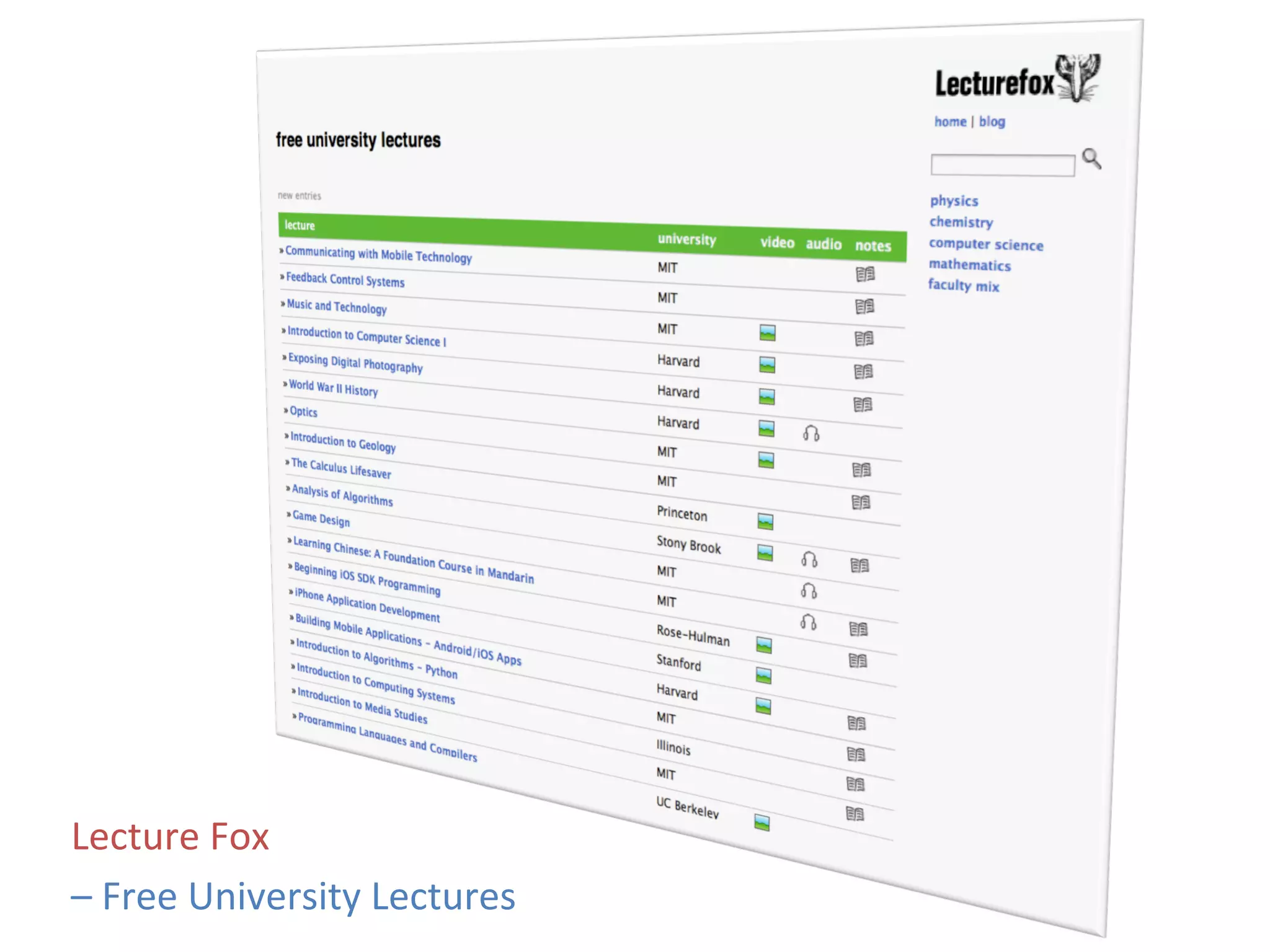
Task: Open Analysis of Algorithms lecture link
Action: point(342,495)
